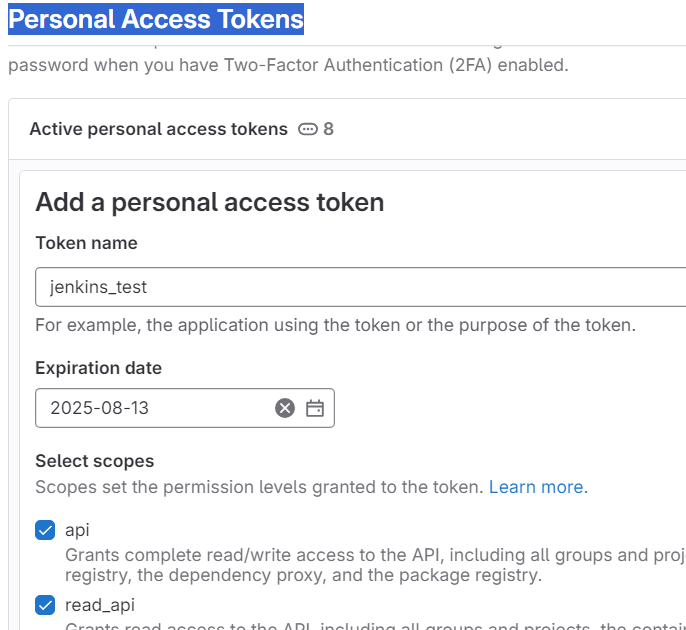Click the Two-Factor Authentication description text
Image resolution: width=686 pixels, height=630 pixels.
[x=288, y=65]
